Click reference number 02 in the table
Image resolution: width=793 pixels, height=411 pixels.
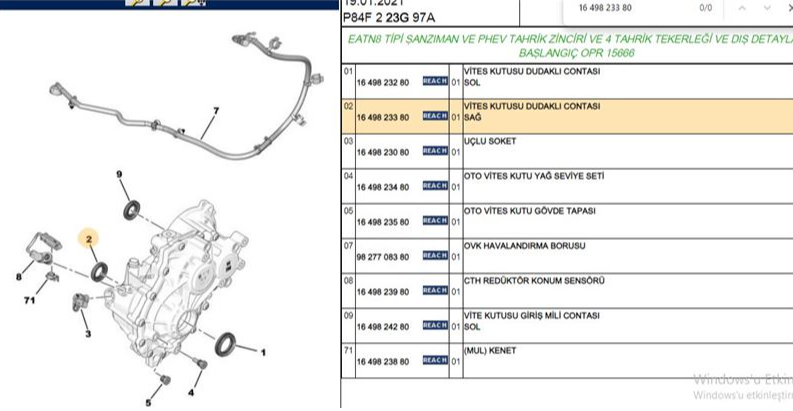point(348,106)
